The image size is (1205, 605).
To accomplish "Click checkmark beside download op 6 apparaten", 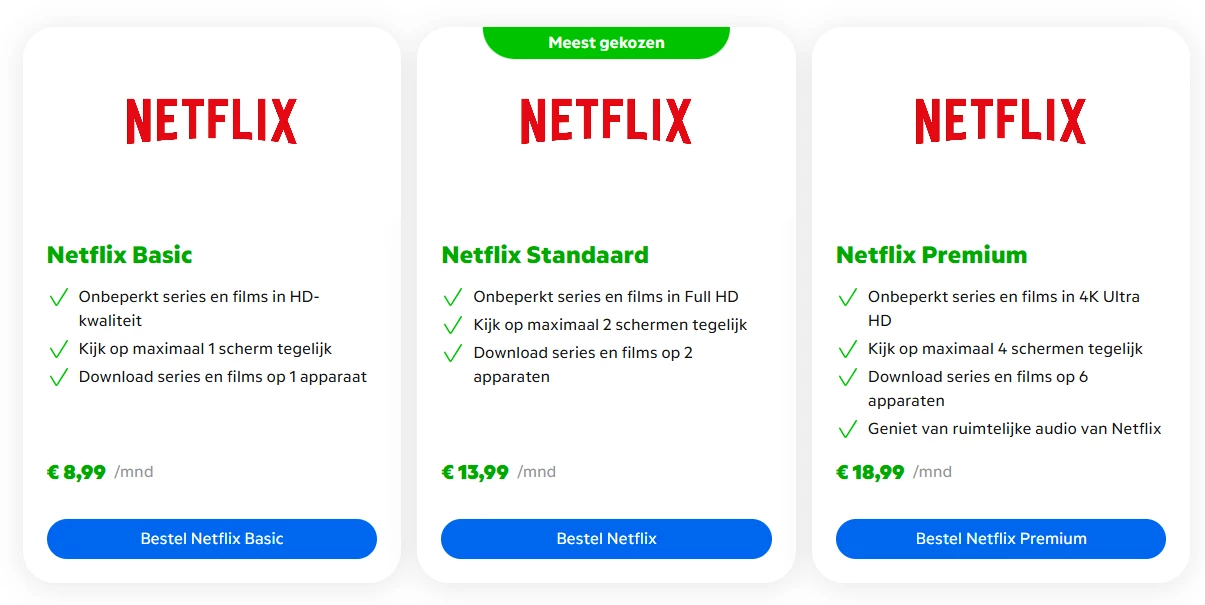I will point(848,377).
